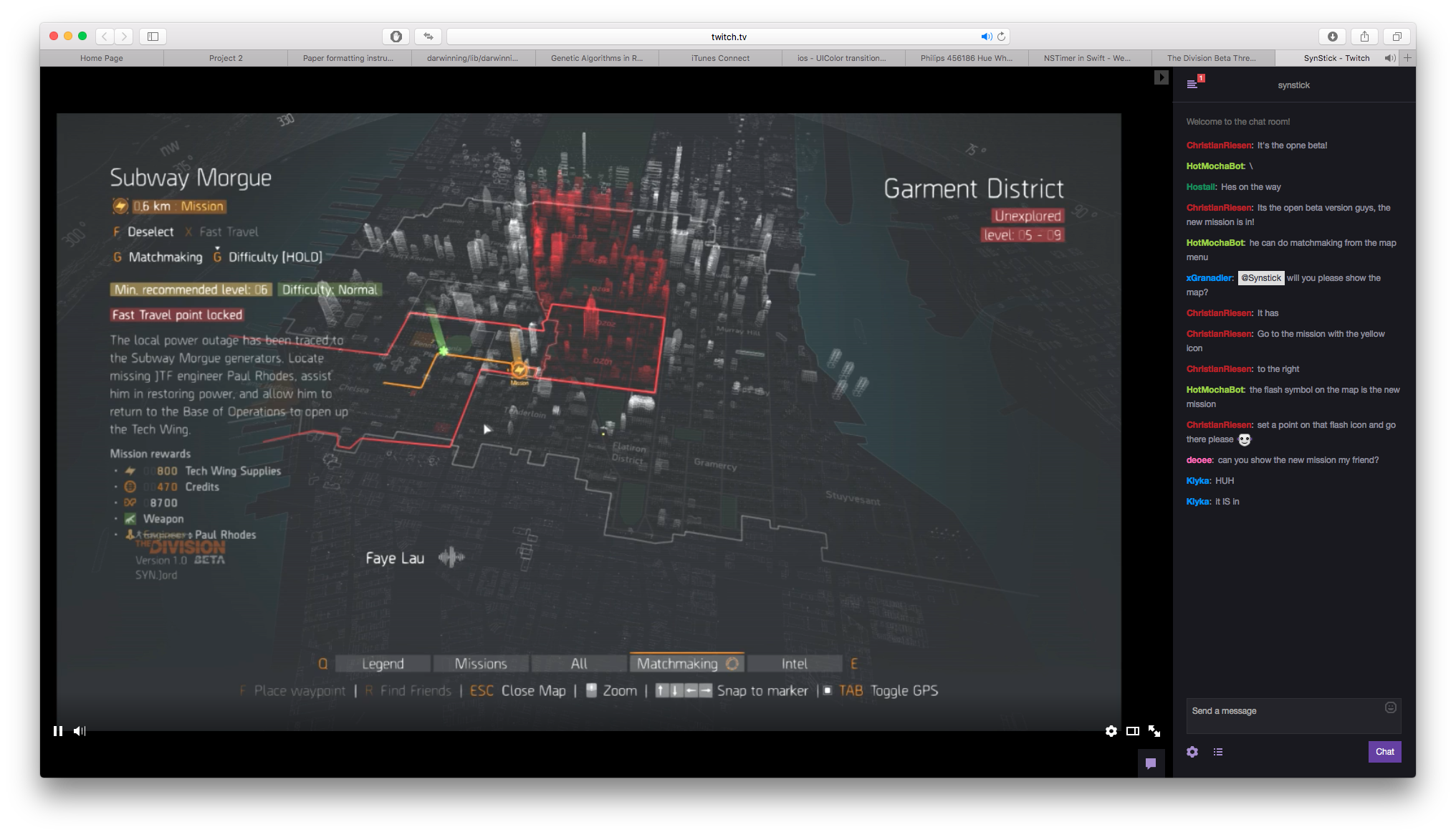Show the Safari sidebar
Screen dimensions: 1456x835
click(x=153, y=37)
